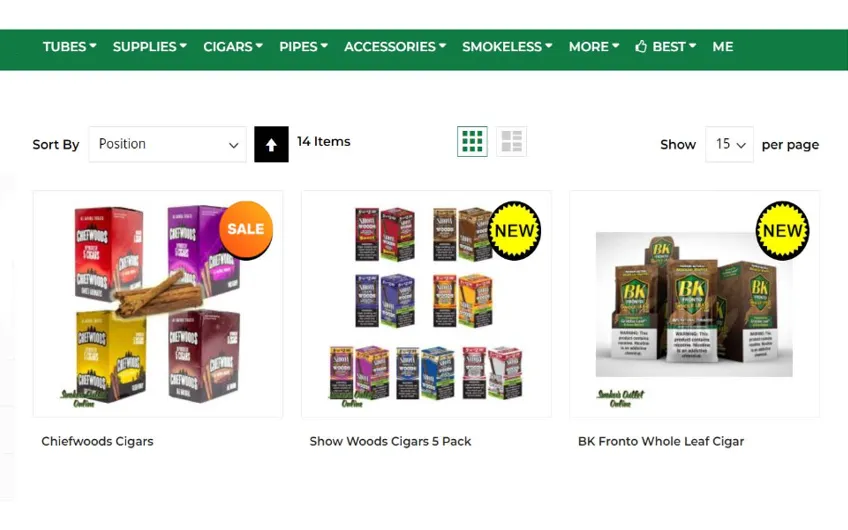Open Chiefwoods Cigars product link
This screenshot has width=848, height=530.
(97, 441)
